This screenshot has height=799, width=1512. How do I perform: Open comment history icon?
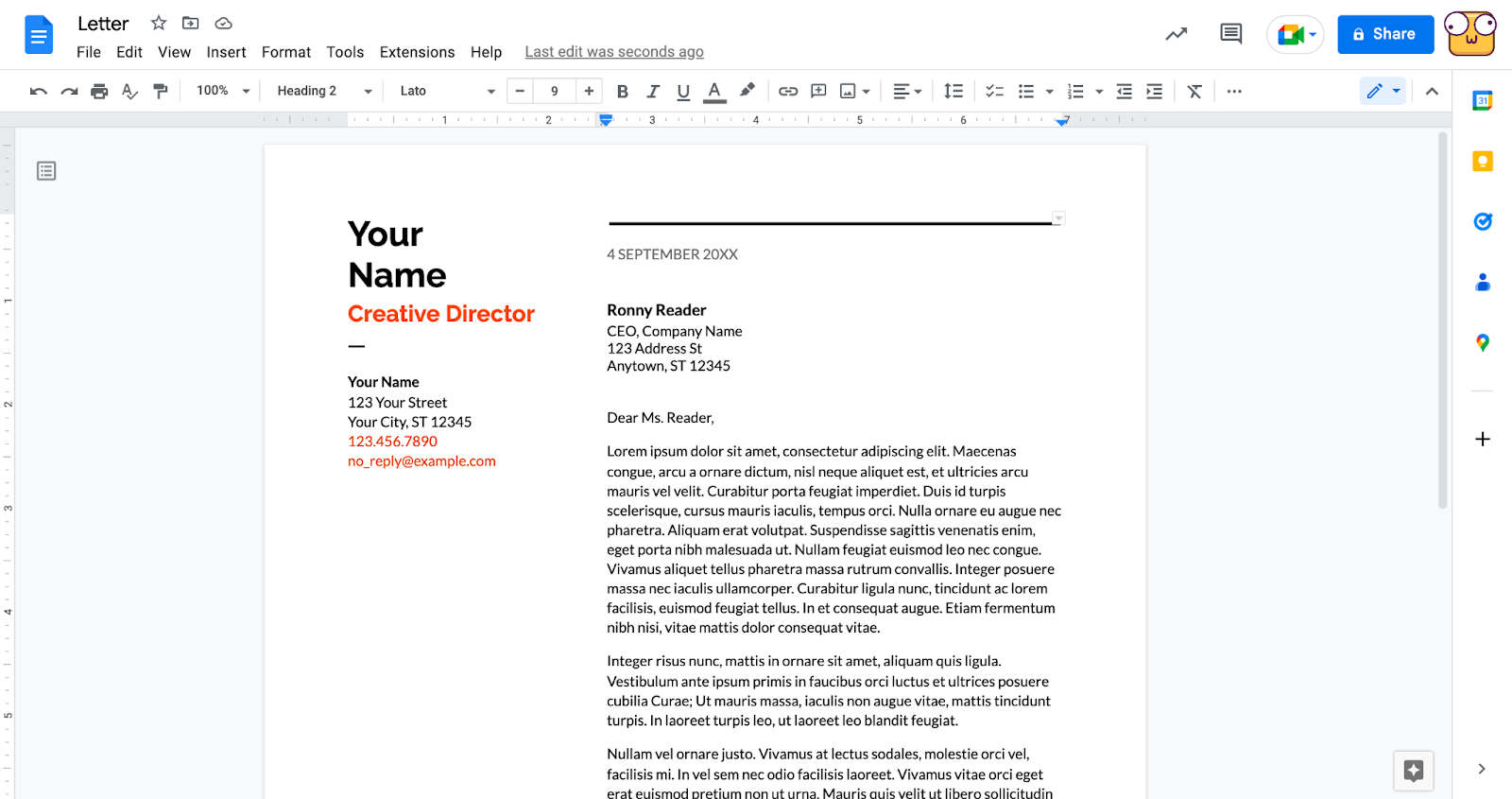click(1230, 34)
